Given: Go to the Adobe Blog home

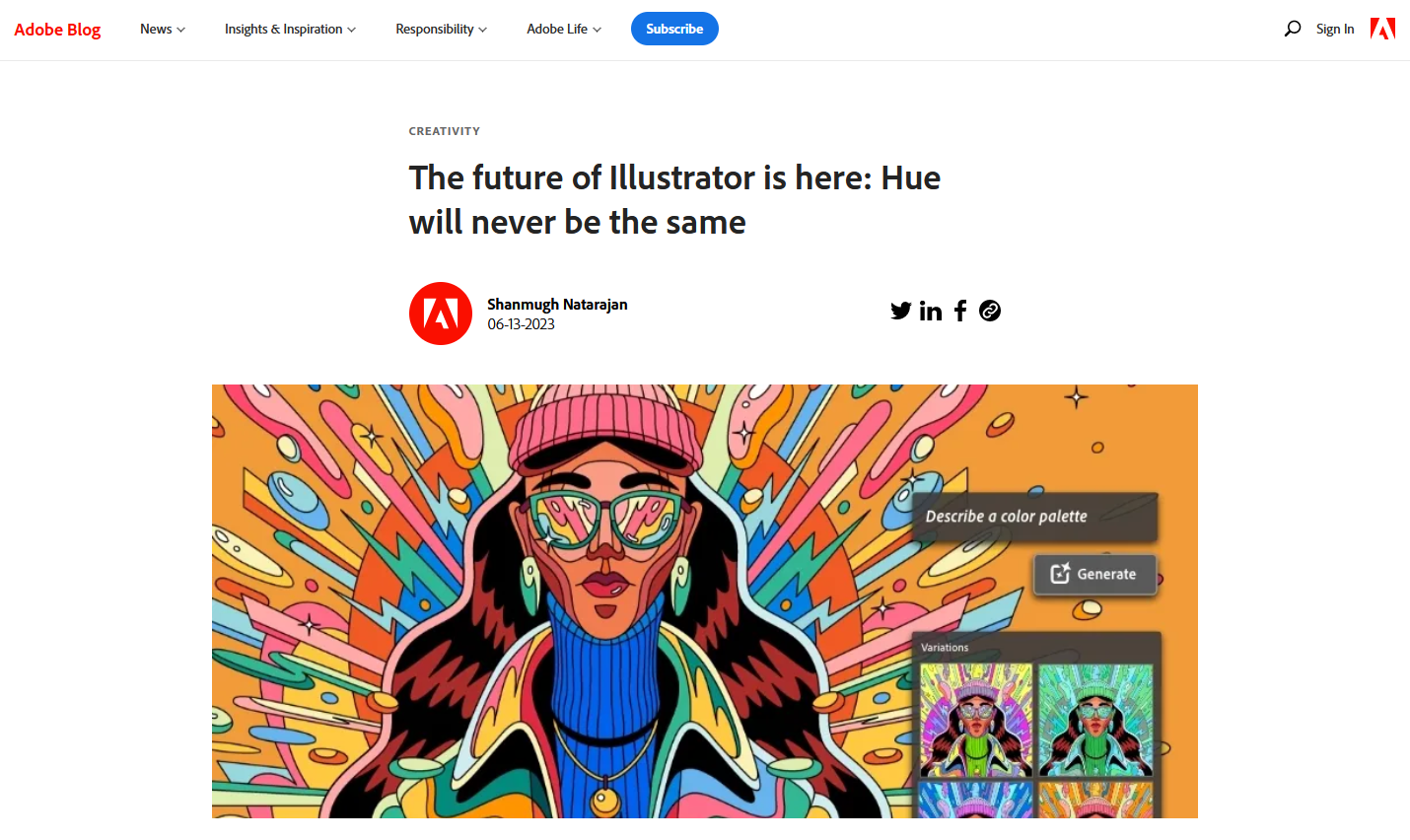Looking at the screenshot, I should point(57,29).
